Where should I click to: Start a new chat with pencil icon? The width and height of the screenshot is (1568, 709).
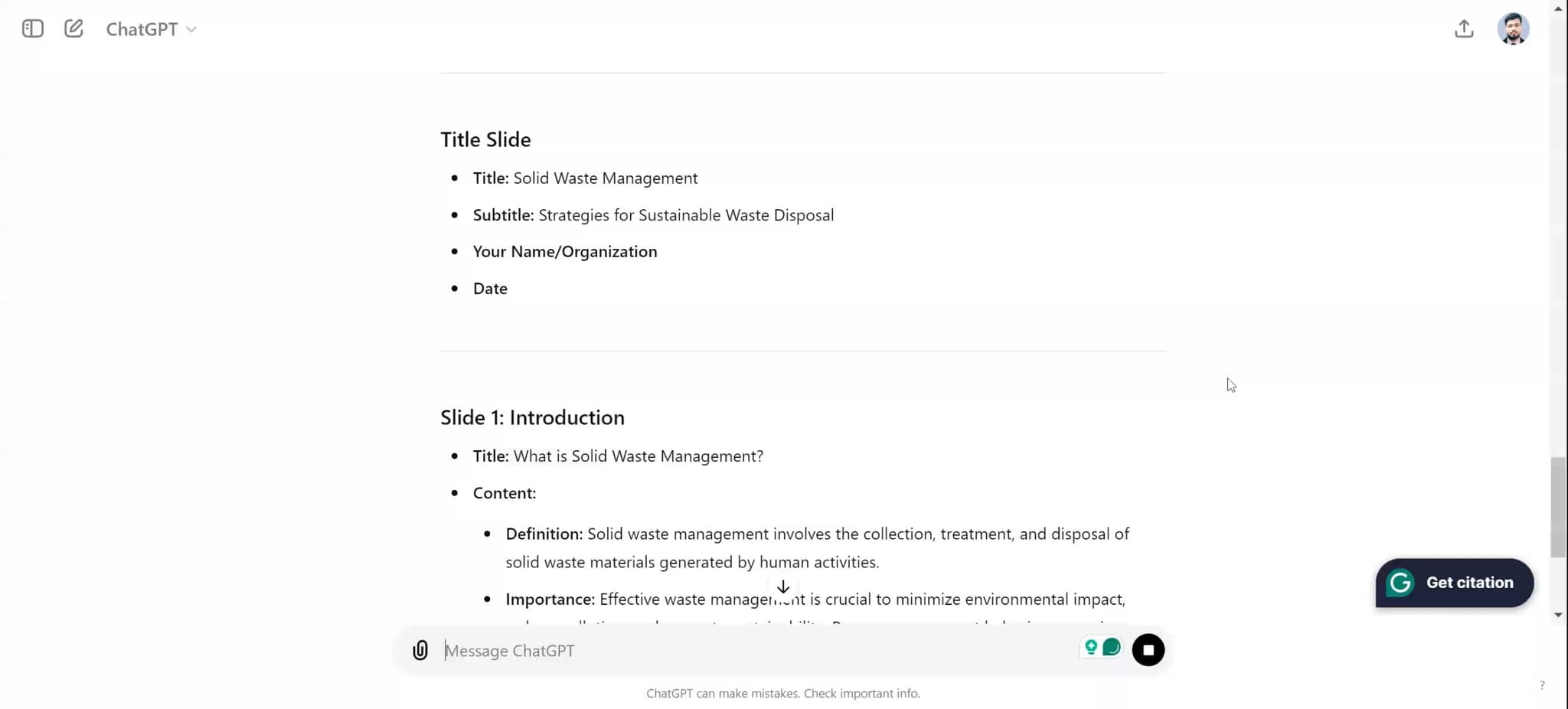[x=73, y=29]
